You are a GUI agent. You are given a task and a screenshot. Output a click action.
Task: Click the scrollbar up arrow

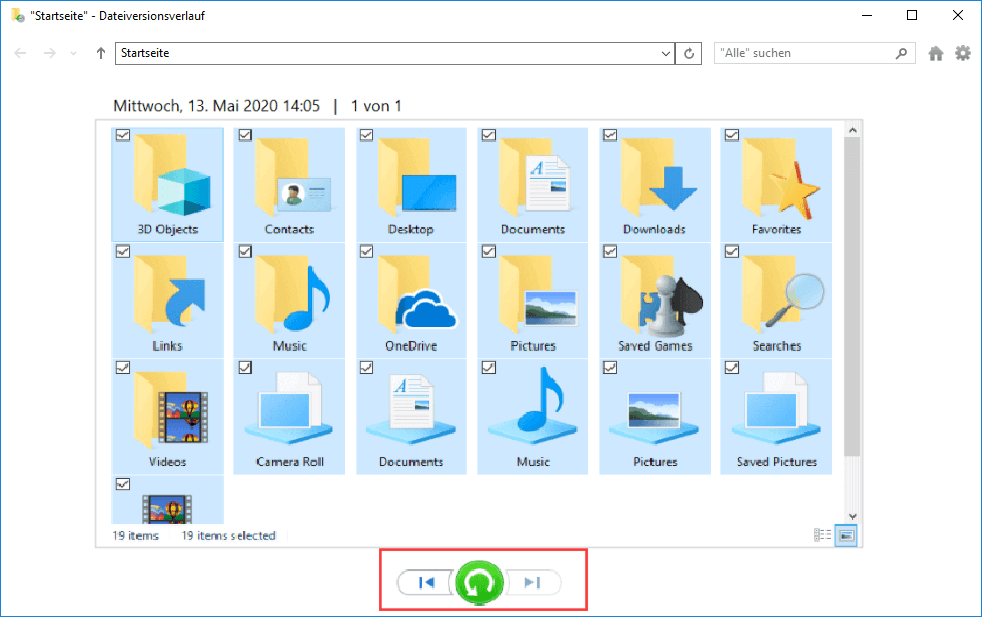(x=852, y=130)
